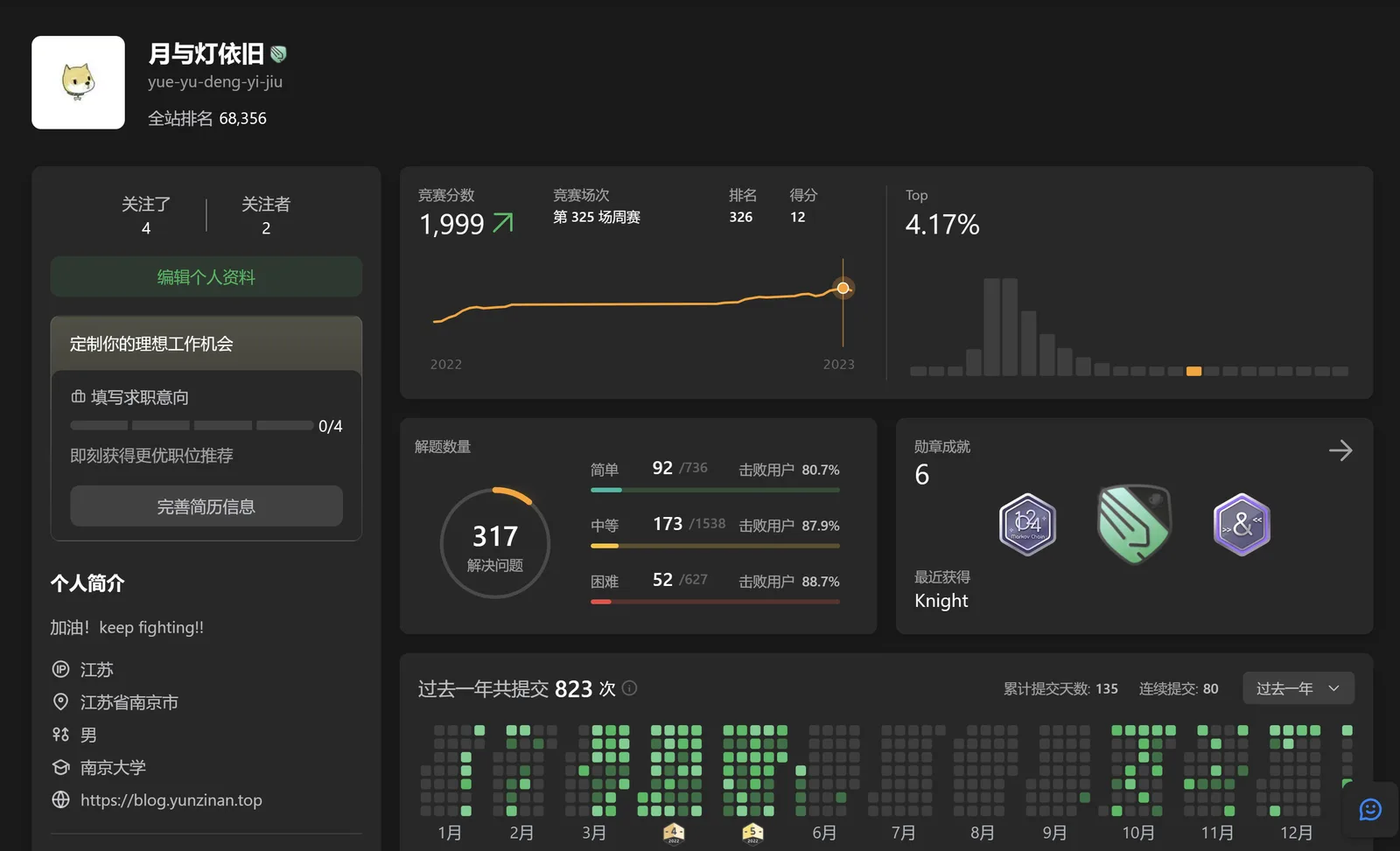Click the orange marker on rating chart
Viewport: 1400px width, 851px height.
pos(843,288)
